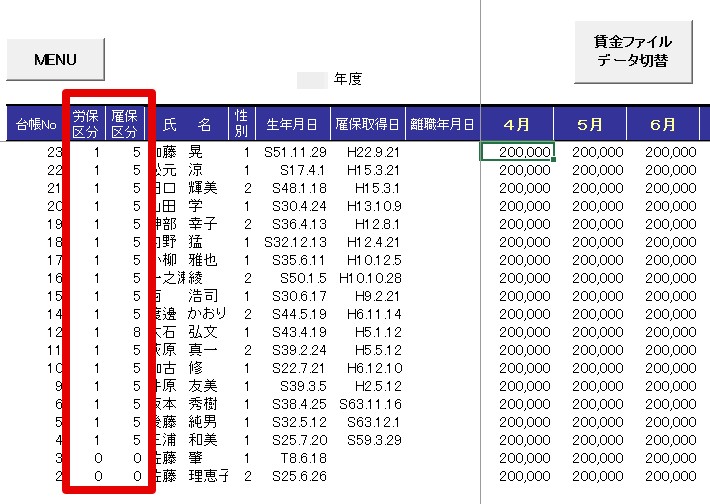
Task: Select birth date cell S48.1.18
Action: (299, 188)
